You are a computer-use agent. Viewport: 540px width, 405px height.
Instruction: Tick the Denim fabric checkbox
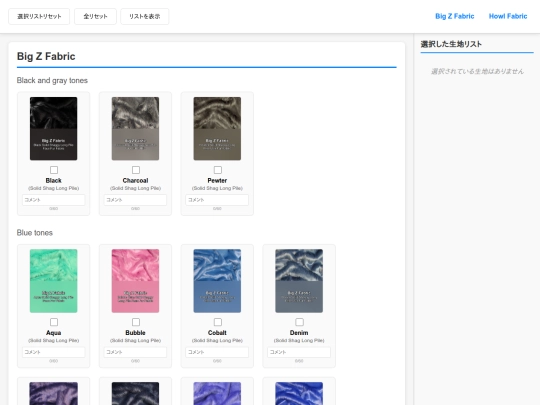pos(299,322)
